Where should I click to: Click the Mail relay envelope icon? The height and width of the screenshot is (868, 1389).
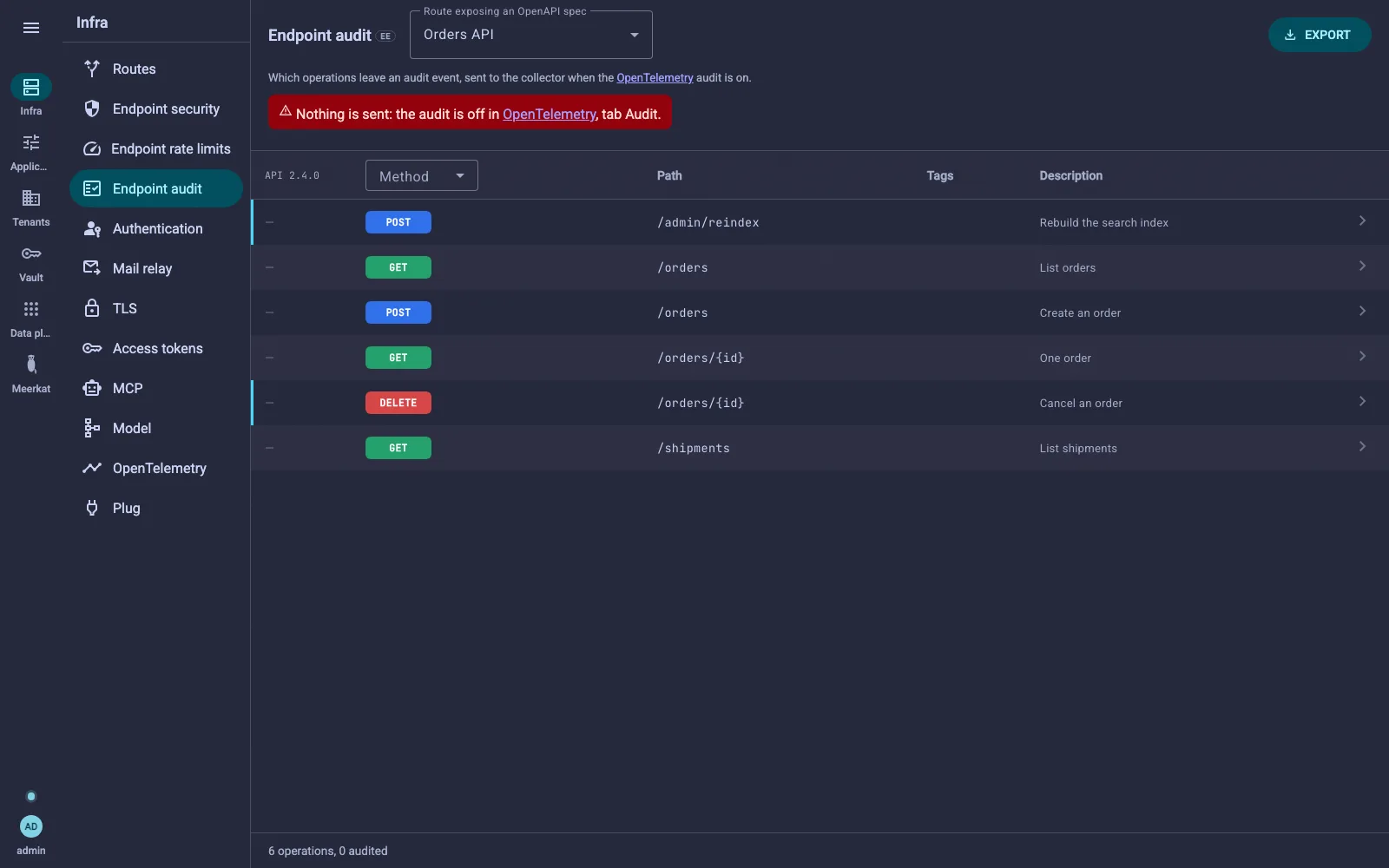pos(92,268)
